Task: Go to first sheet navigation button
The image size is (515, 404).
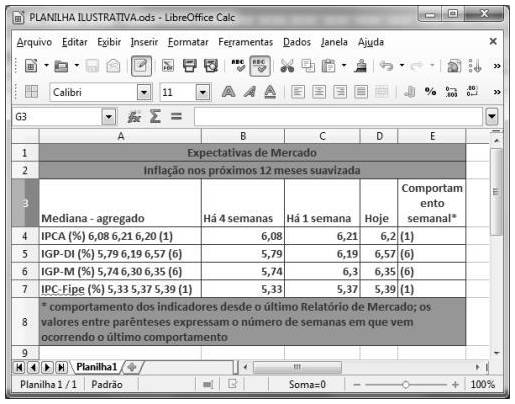Action: point(19,367)
